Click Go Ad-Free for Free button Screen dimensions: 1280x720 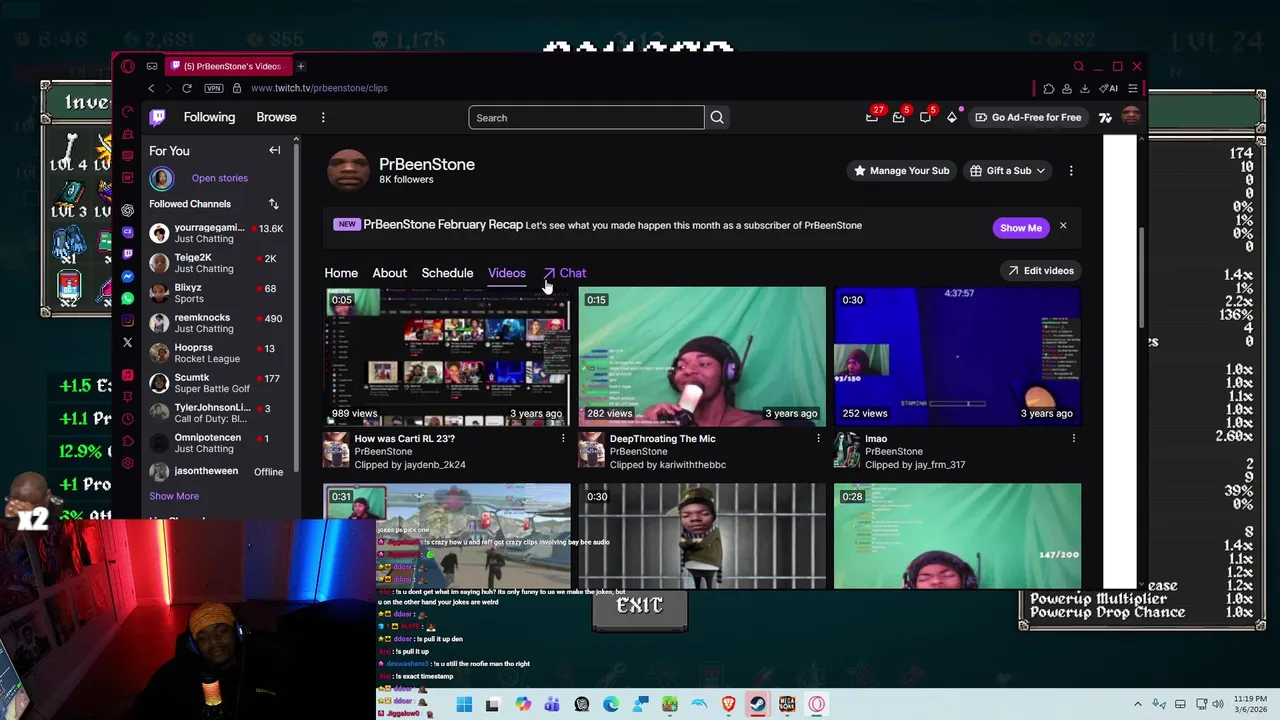click(x=1028, y=117)
